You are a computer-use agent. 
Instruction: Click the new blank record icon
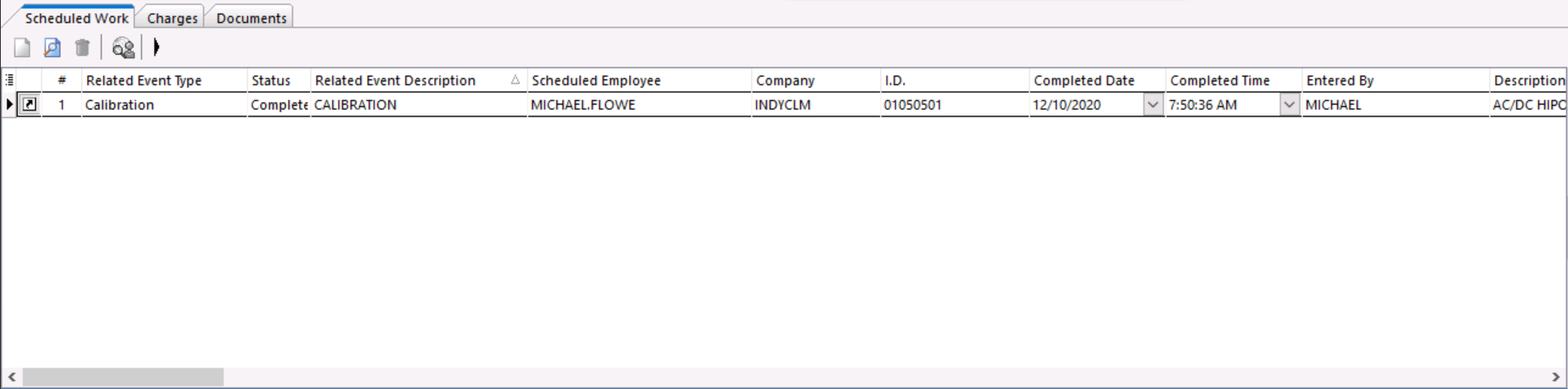(22, 48)
